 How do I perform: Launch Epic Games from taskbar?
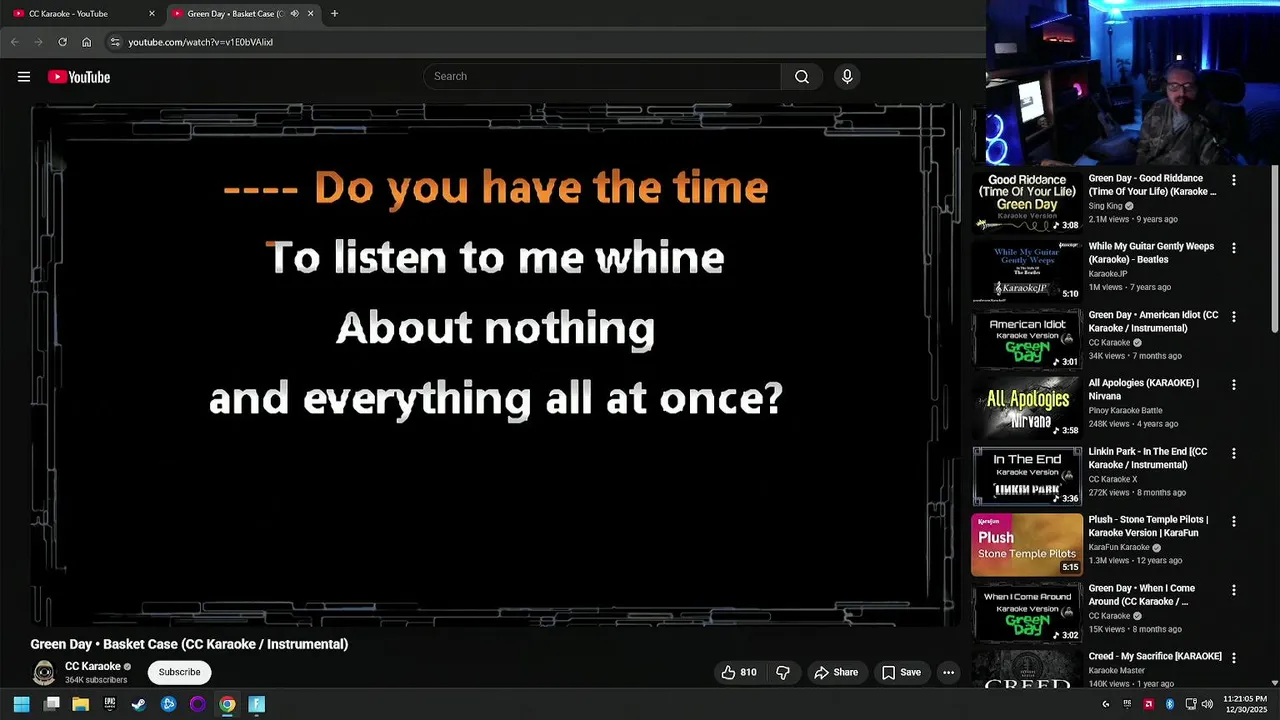click(110, 704)
